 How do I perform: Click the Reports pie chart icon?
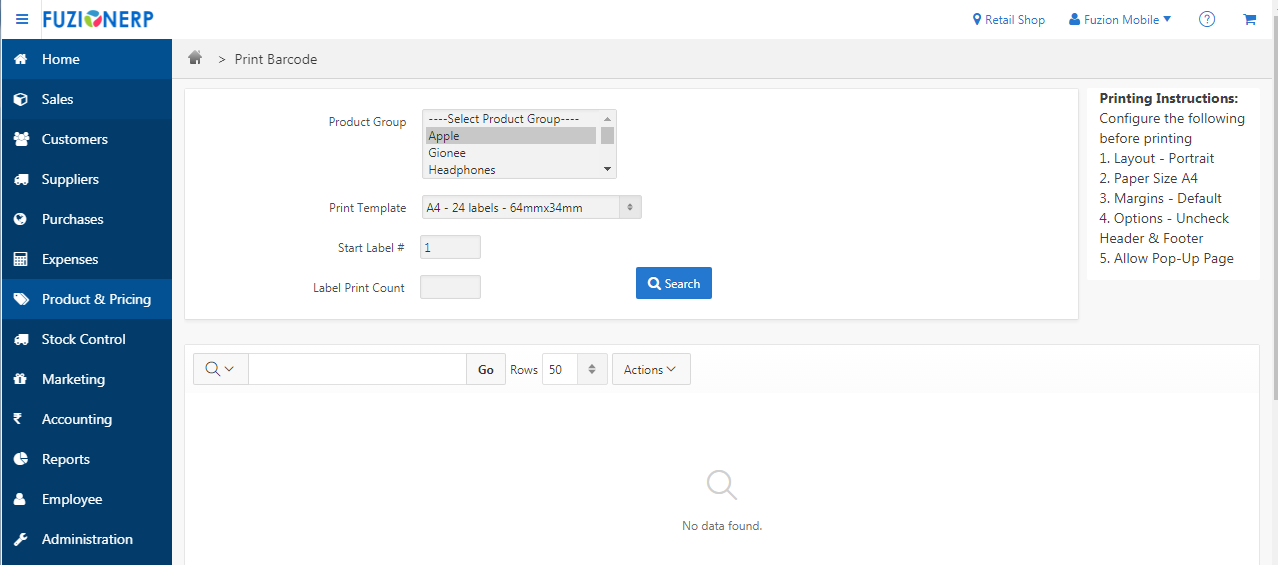tap(21, 459)
